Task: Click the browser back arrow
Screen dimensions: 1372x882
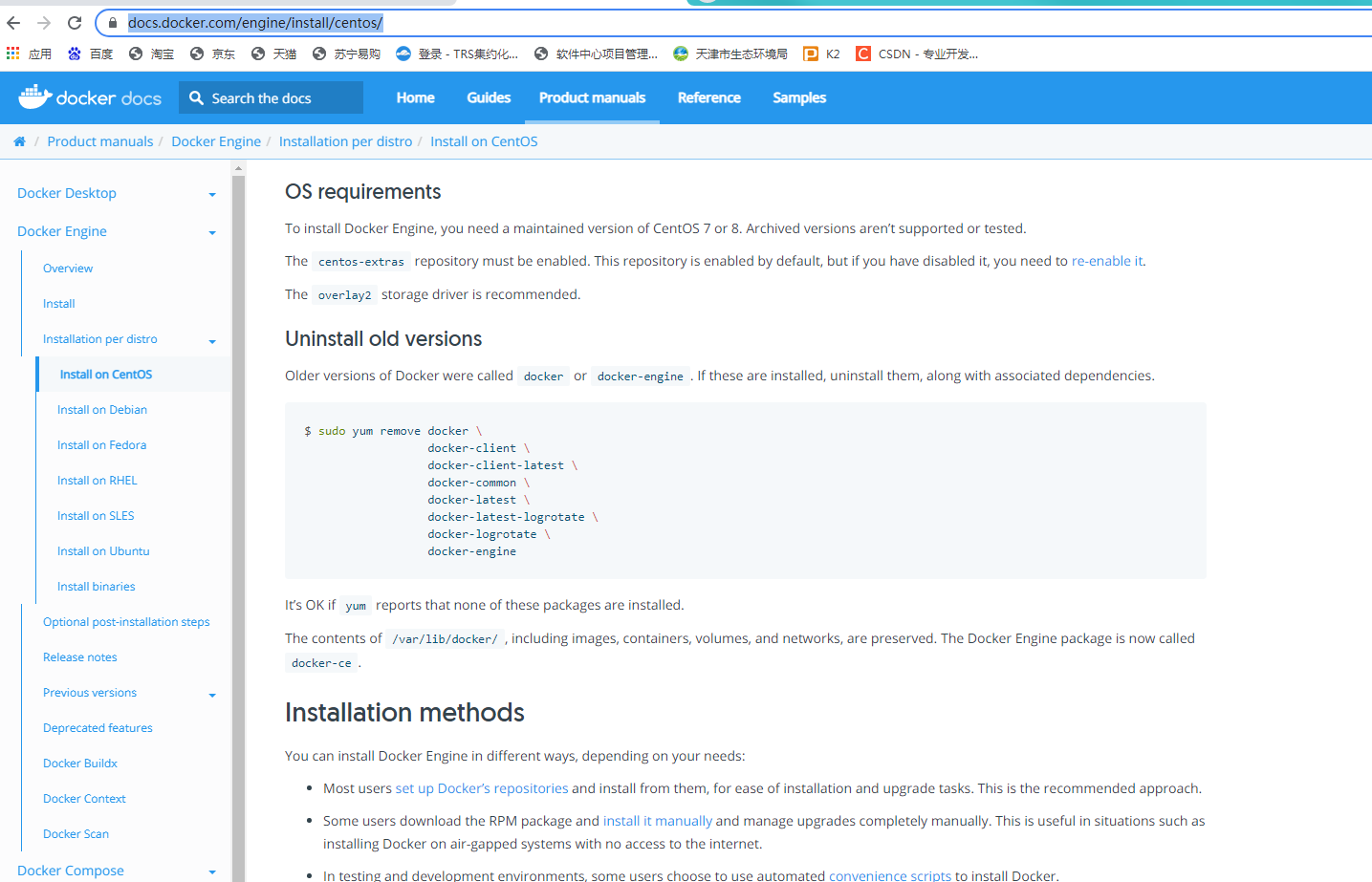Action: click(13, 22)
